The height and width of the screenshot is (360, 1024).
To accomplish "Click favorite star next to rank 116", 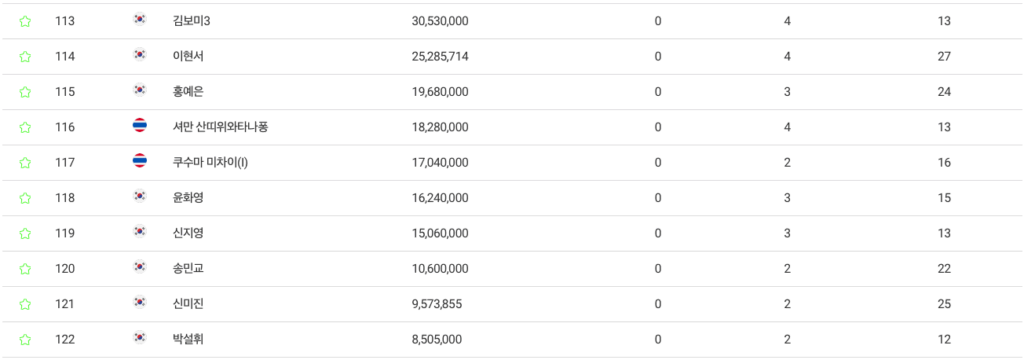I will (25, 127).
